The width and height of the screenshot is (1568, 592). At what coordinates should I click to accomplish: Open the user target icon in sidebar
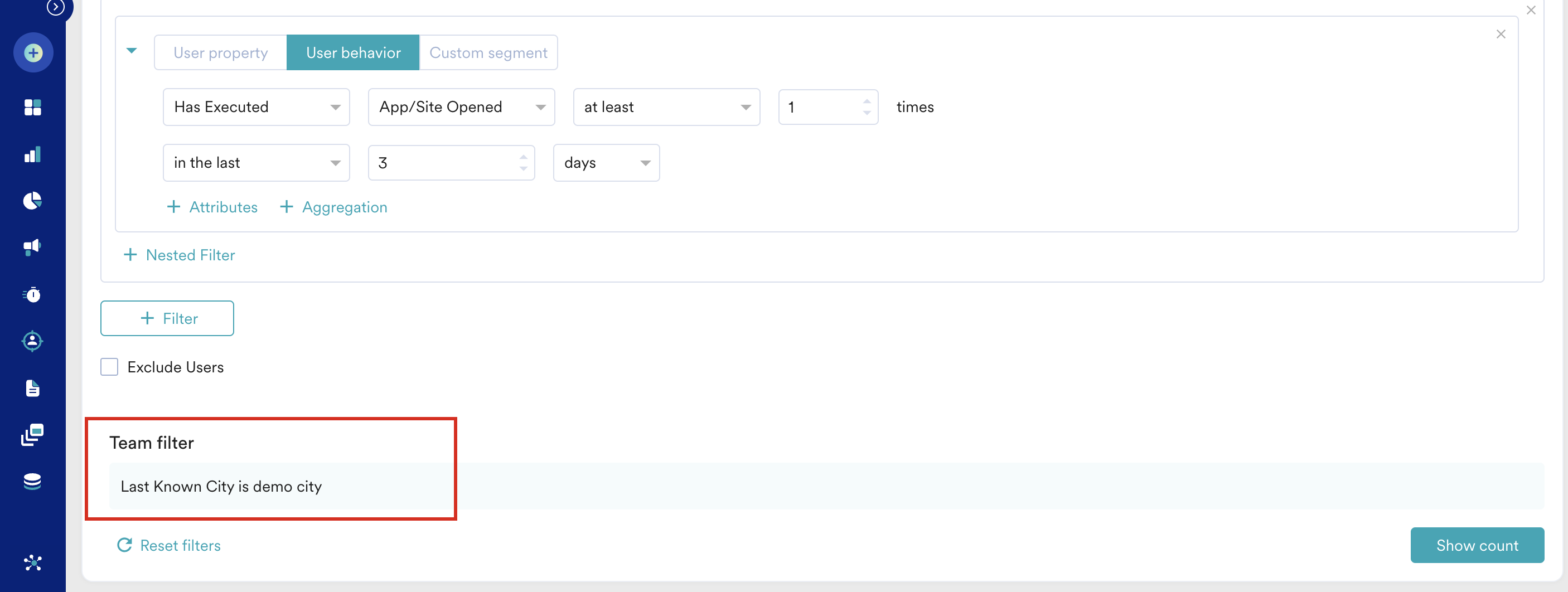click(33, 341)
